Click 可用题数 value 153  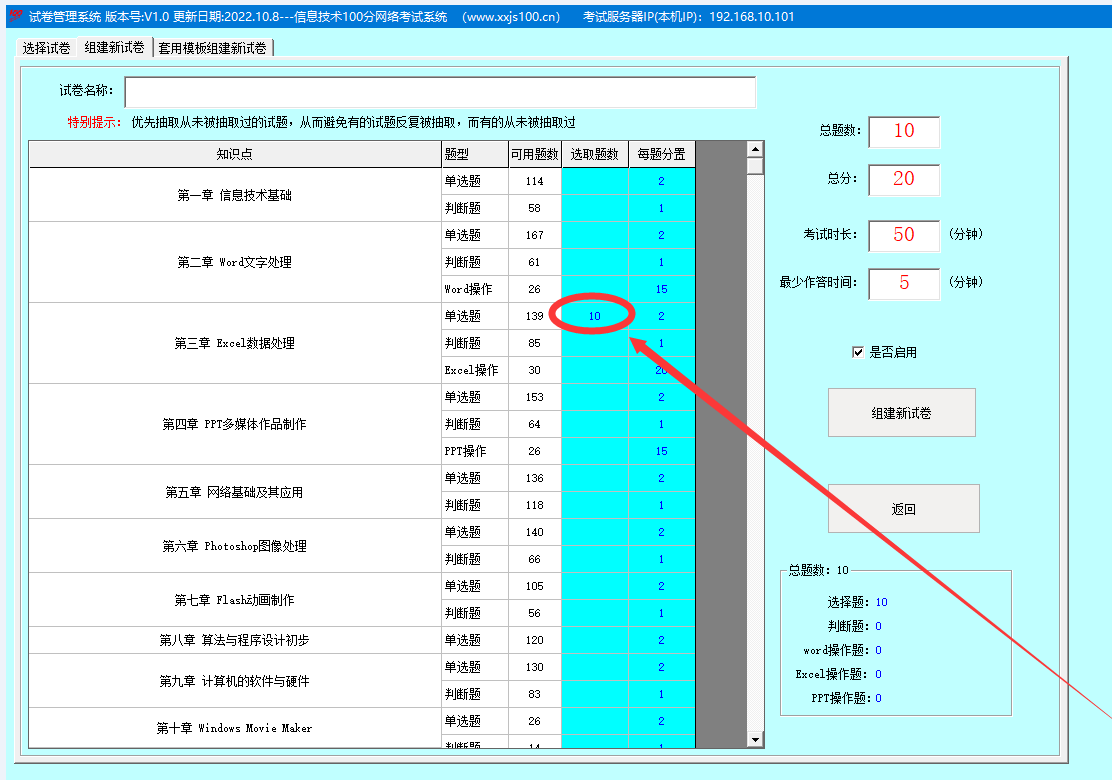pos(535,397)
